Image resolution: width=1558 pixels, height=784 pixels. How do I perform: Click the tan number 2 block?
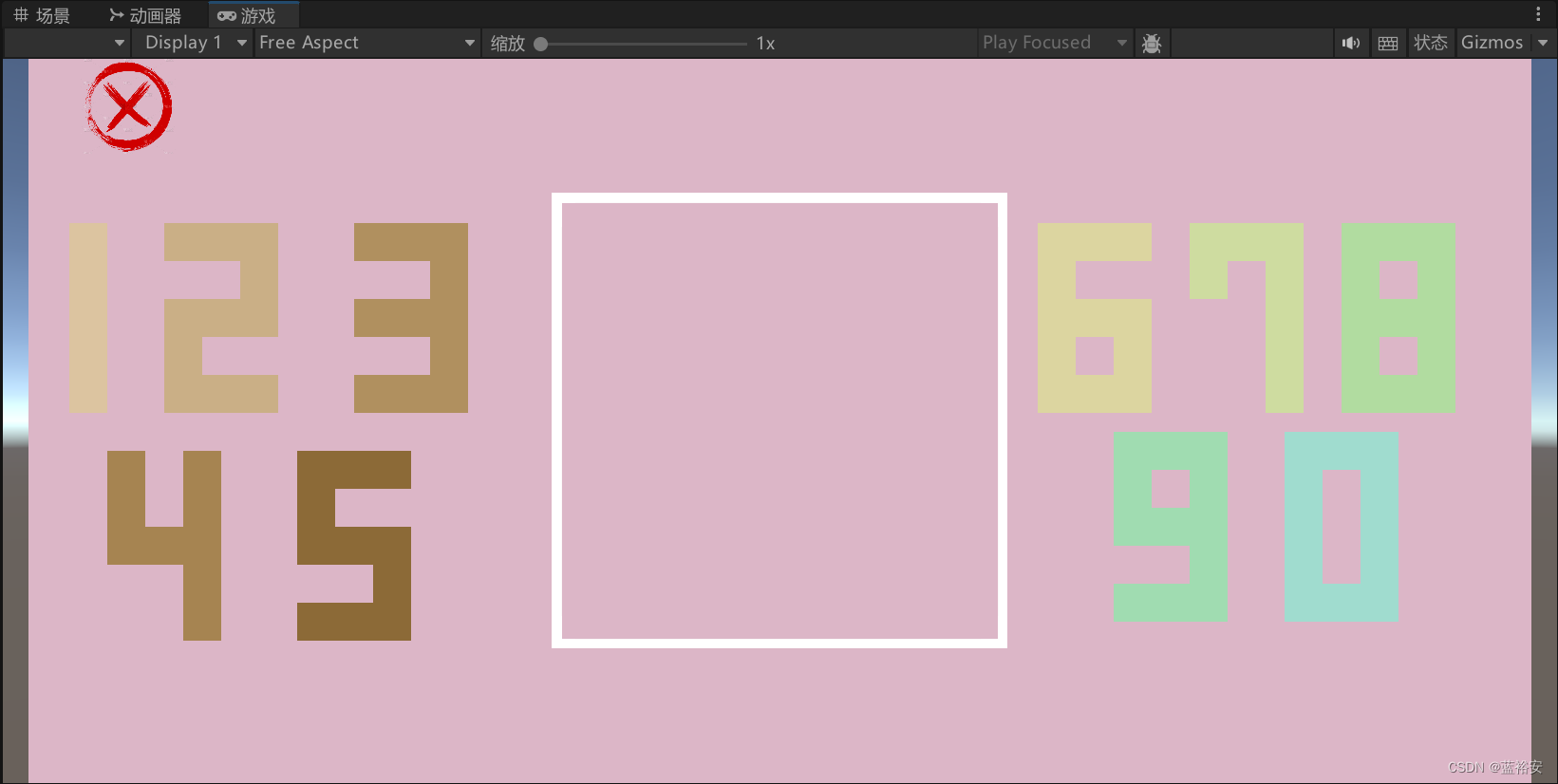pyautogui.click(x=221, y=318)
